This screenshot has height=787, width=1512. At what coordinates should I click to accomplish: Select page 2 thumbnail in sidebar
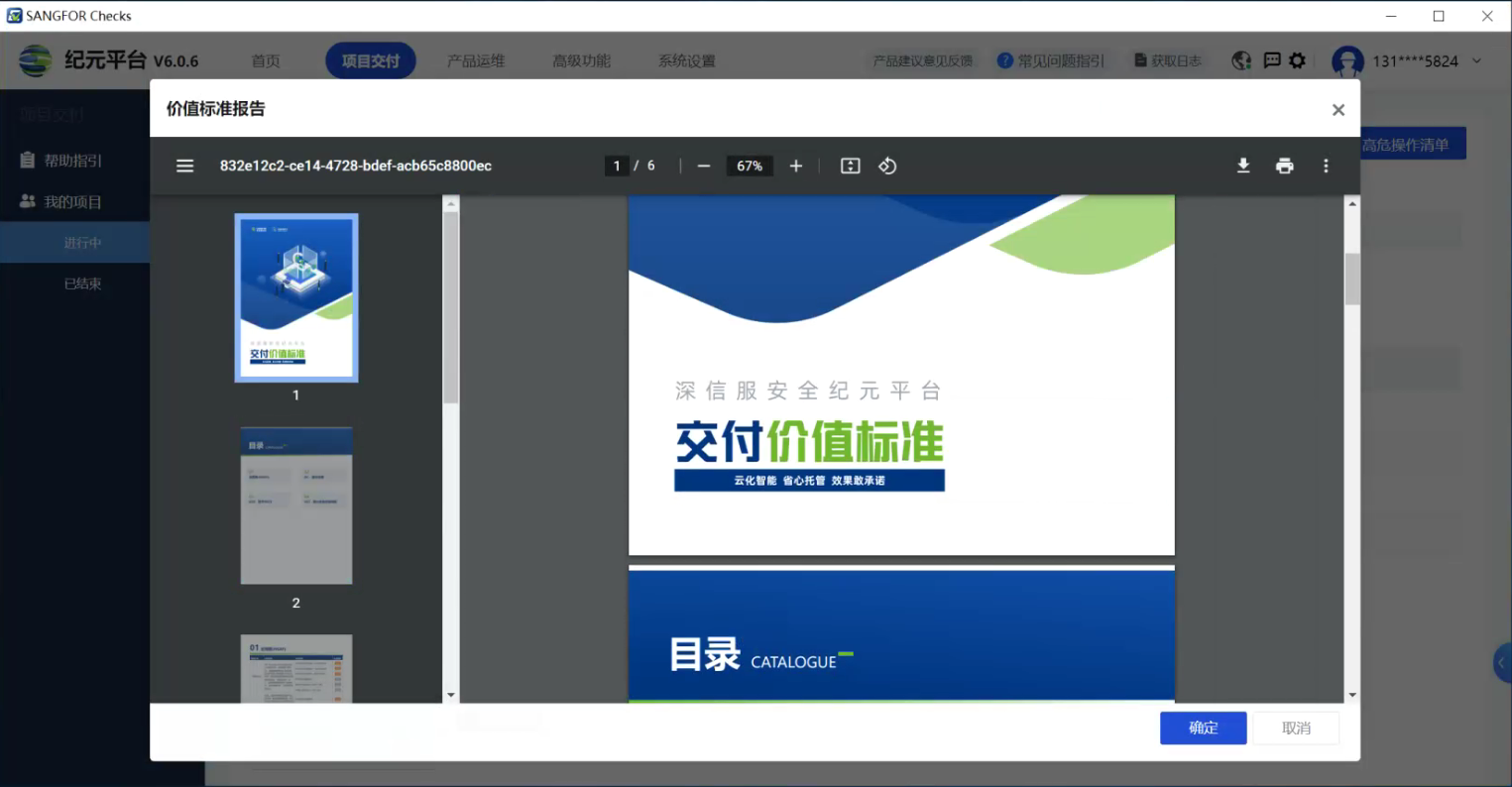(296, 506)
